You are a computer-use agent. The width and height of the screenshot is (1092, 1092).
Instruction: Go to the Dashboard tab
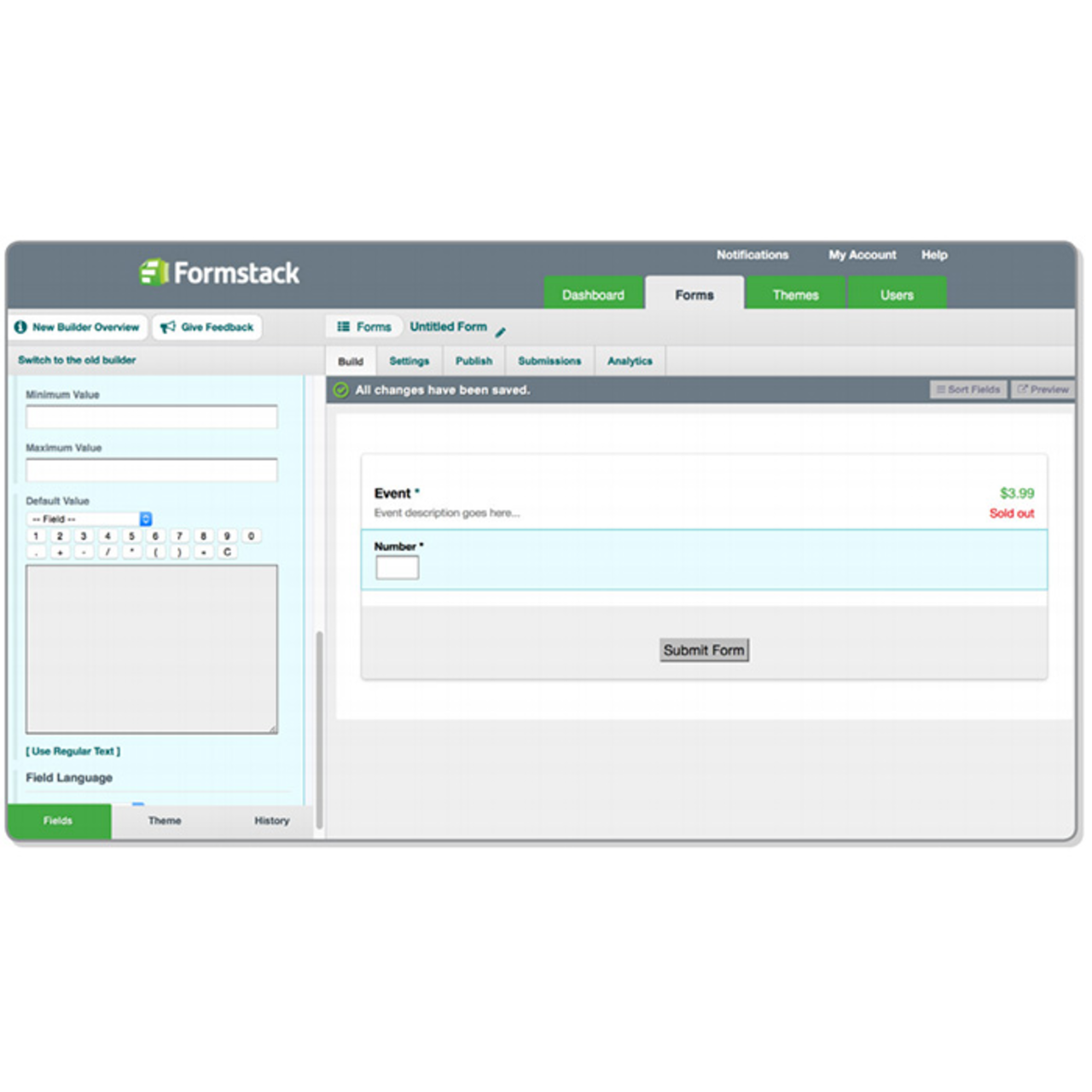click(593, 294)
